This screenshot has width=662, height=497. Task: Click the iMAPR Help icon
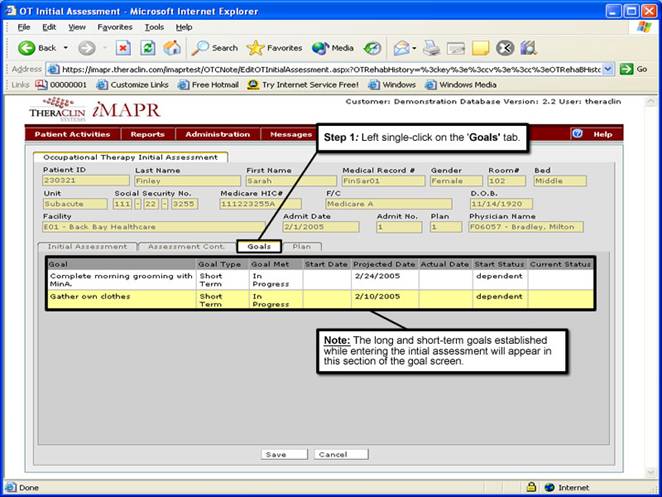click(577, 134)
